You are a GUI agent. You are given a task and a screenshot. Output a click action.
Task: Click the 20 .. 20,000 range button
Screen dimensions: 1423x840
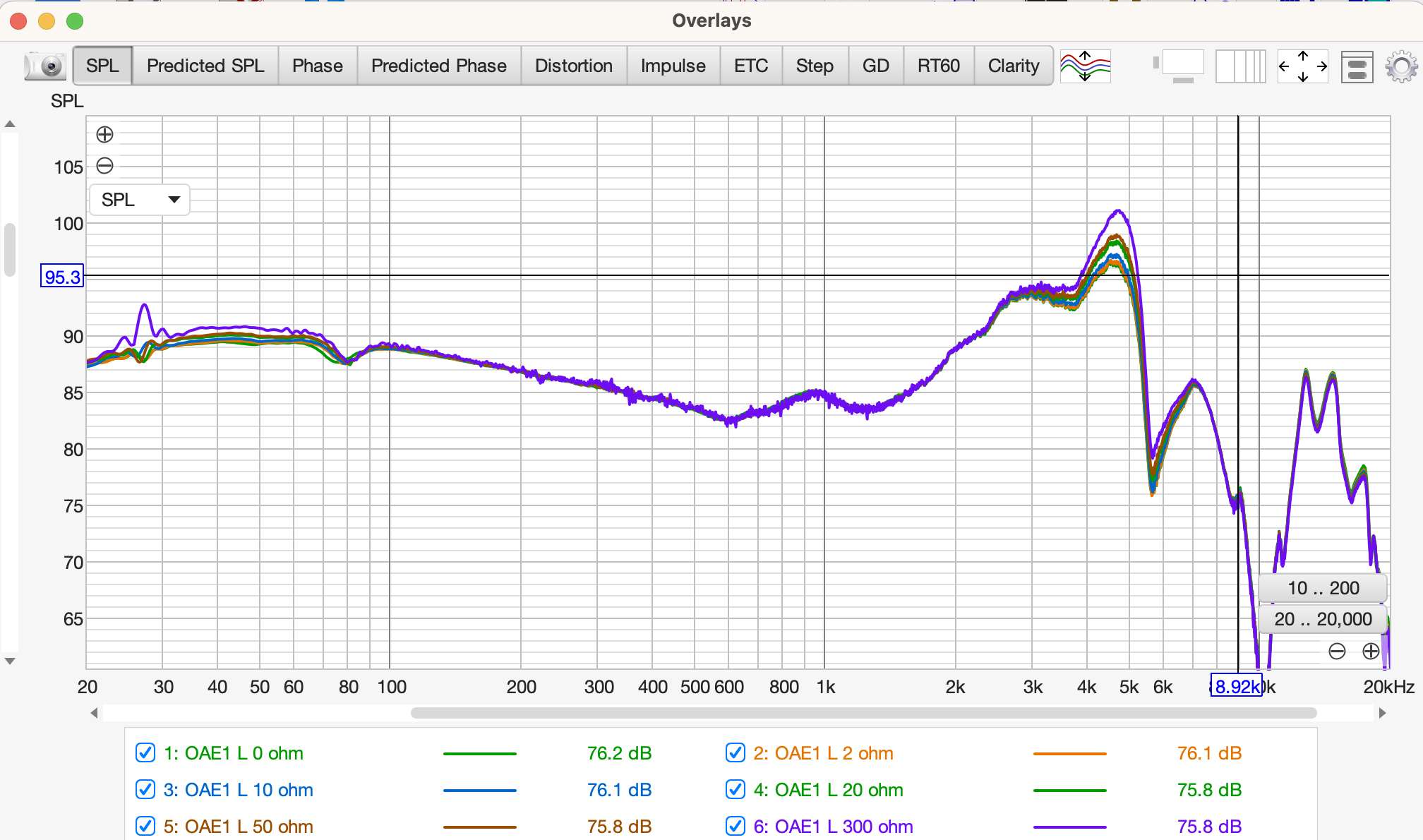tap(1322, 619)
